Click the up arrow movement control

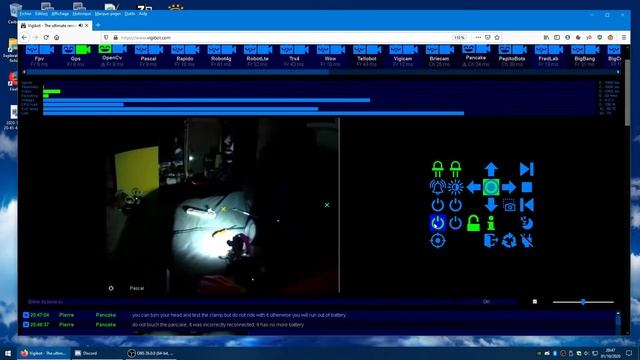[491, 169]
